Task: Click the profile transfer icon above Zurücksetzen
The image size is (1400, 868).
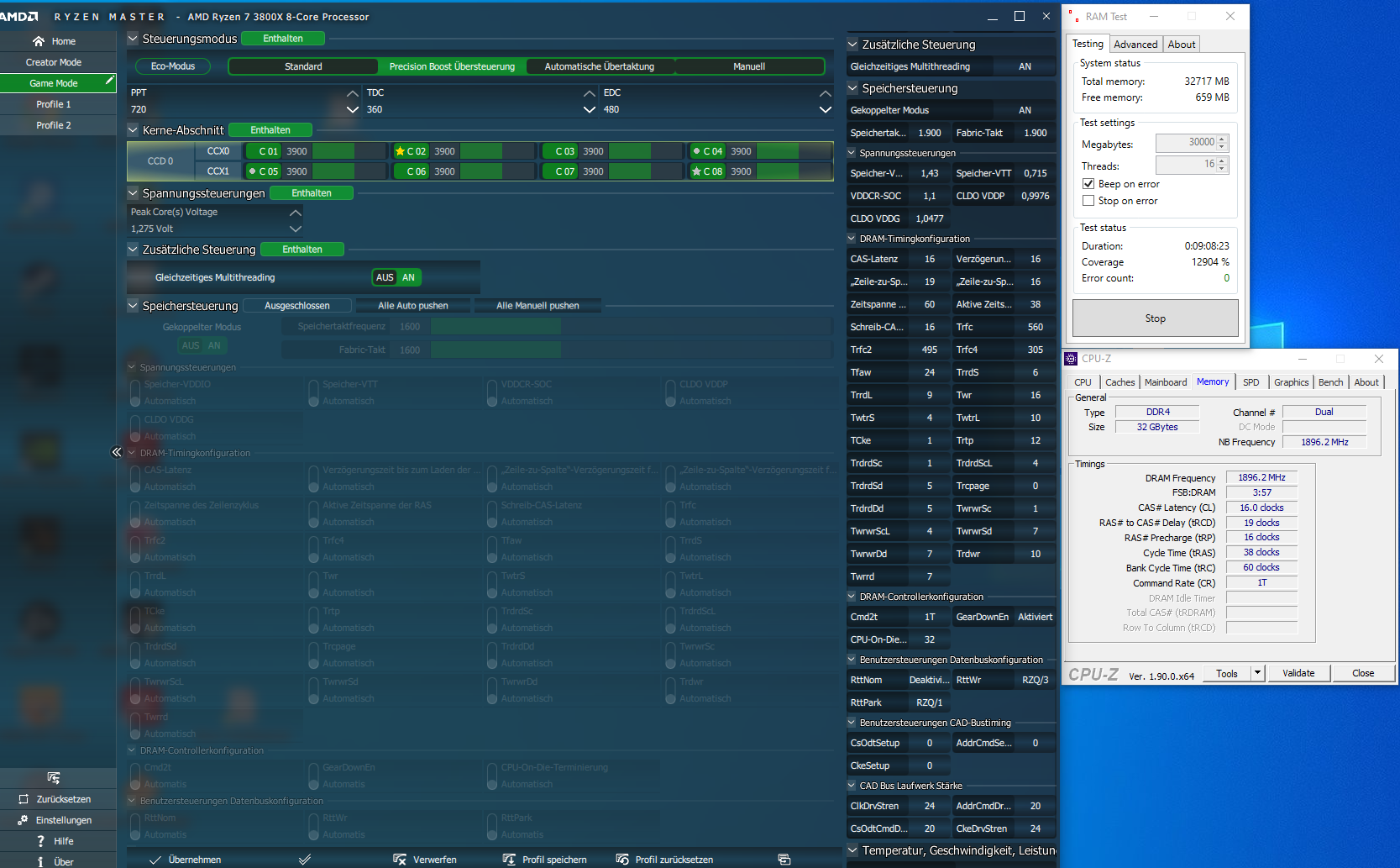Action: click(54, 777)
